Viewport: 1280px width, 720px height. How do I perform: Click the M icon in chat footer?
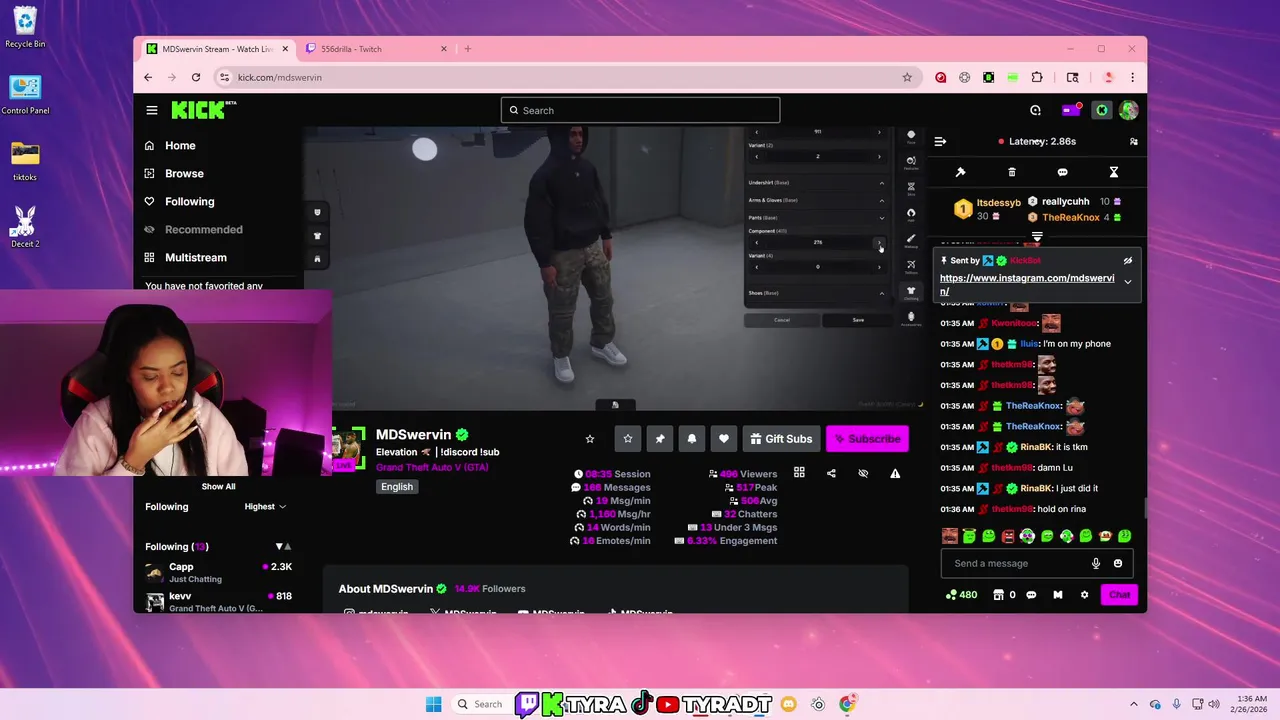1057,595
